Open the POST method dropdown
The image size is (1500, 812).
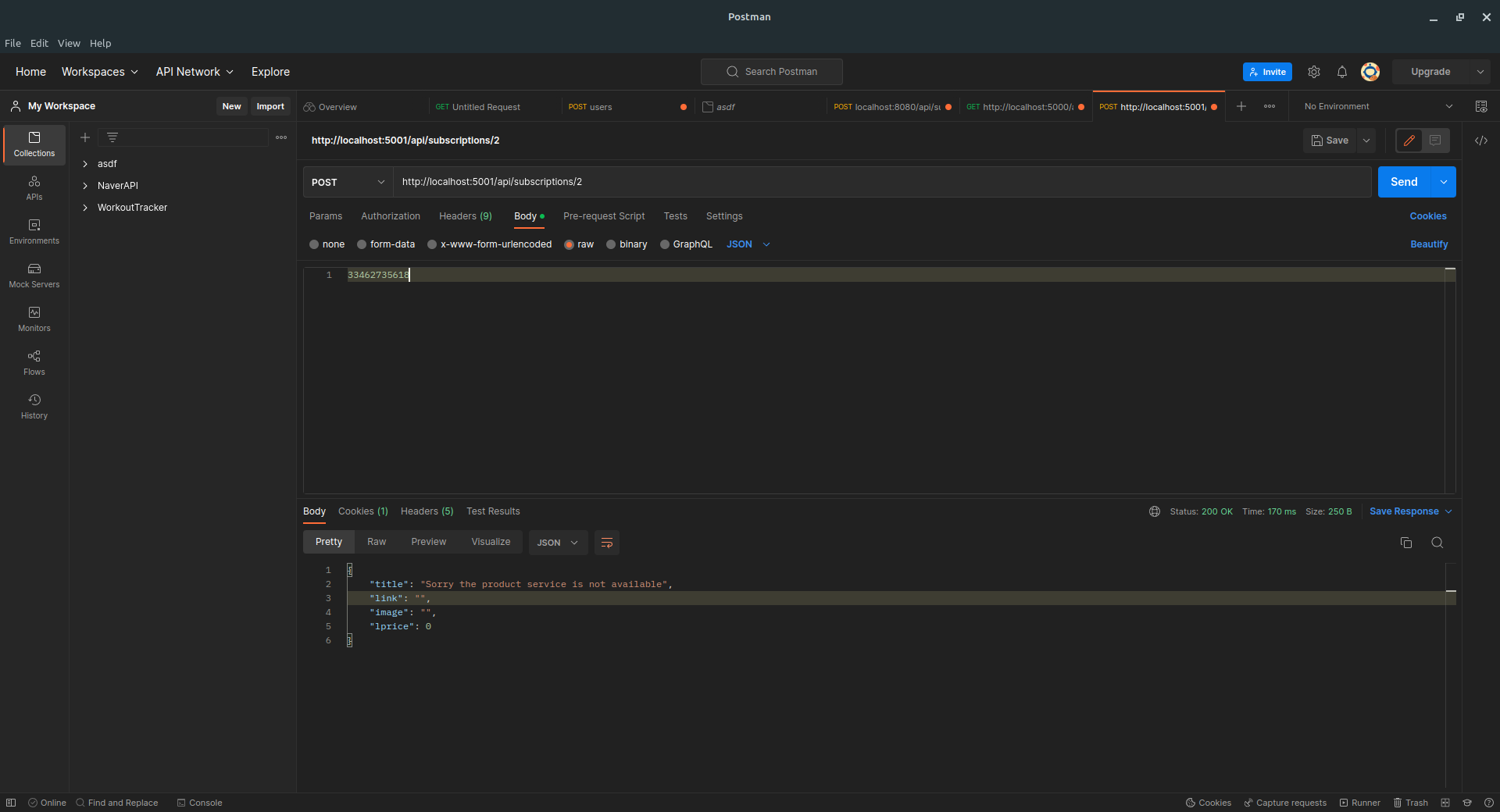tap(348, 182)
